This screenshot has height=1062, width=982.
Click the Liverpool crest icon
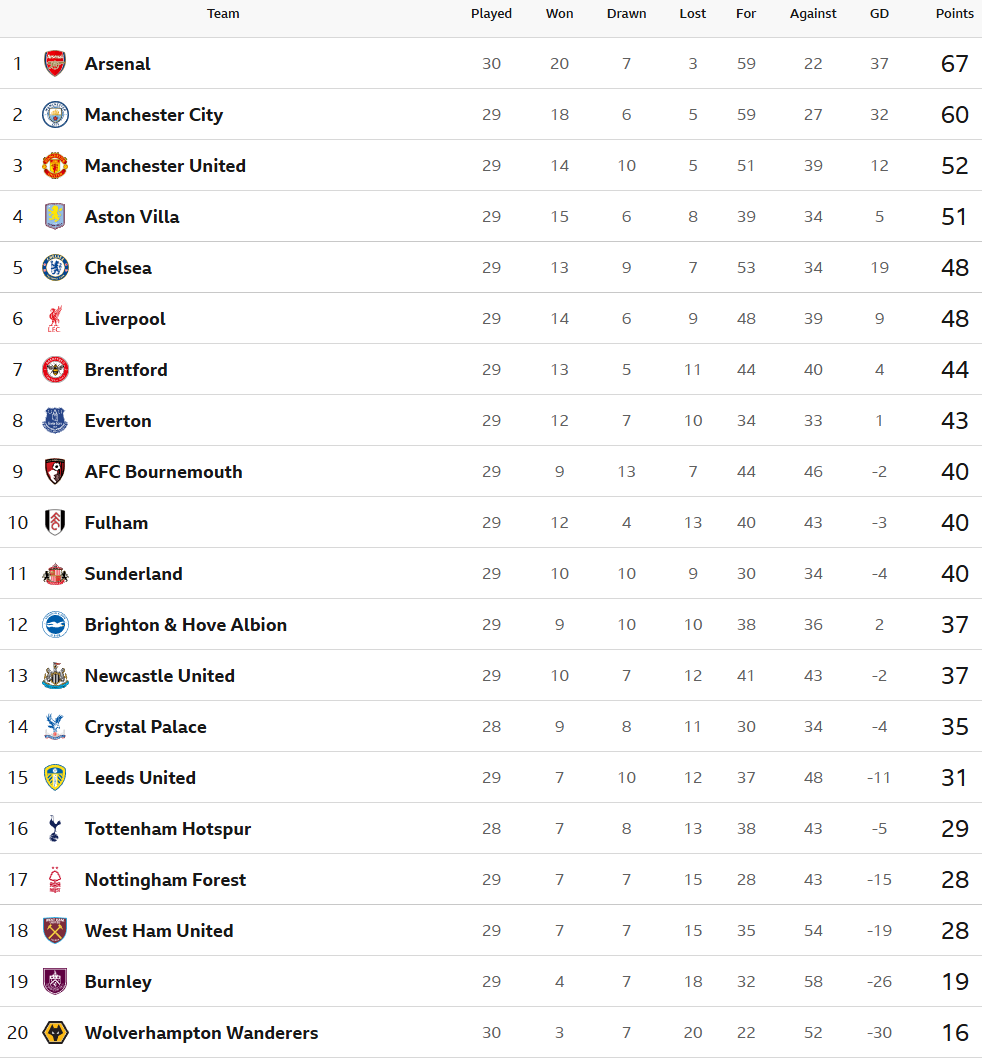(55, 319)
